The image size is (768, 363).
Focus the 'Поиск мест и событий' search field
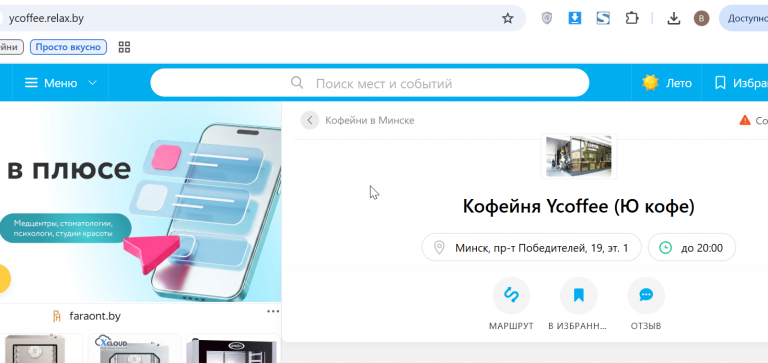pos(369,83)
